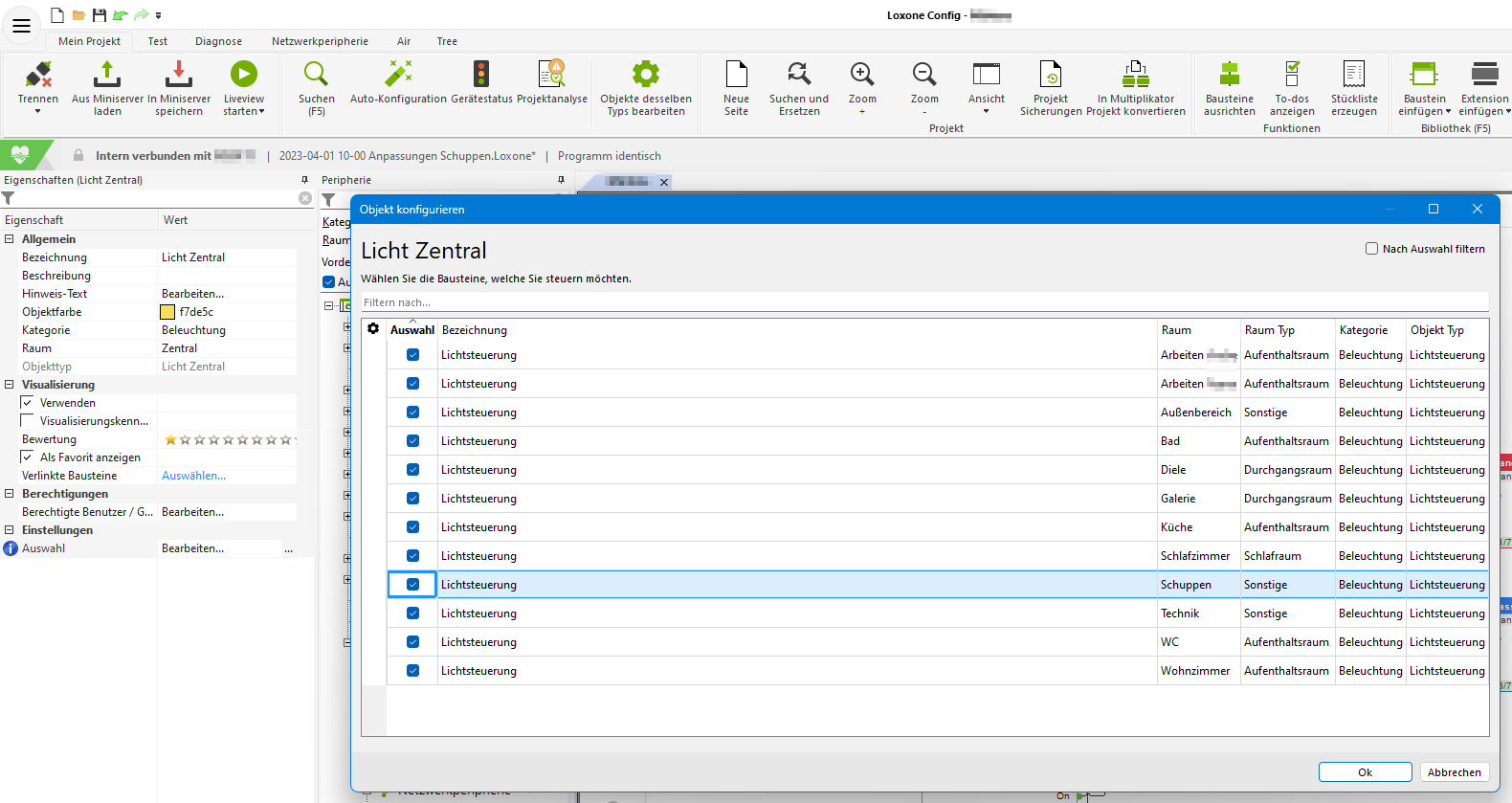
Task: Open quick access toolbar customize arrow
Action: [158, 15]
